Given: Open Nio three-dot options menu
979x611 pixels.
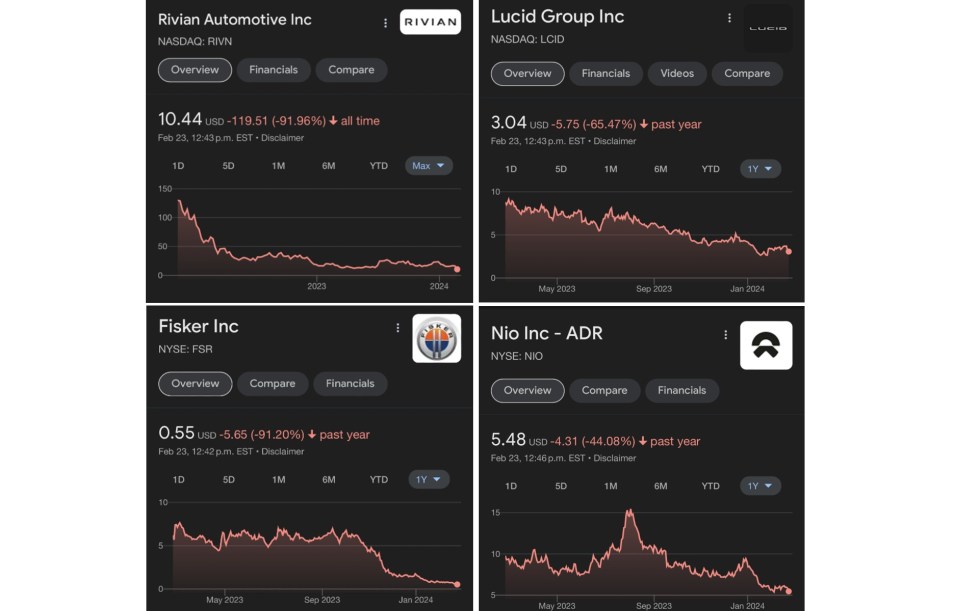Looking at the screenshot, I should pyautogui.click(x=725, y=335).
